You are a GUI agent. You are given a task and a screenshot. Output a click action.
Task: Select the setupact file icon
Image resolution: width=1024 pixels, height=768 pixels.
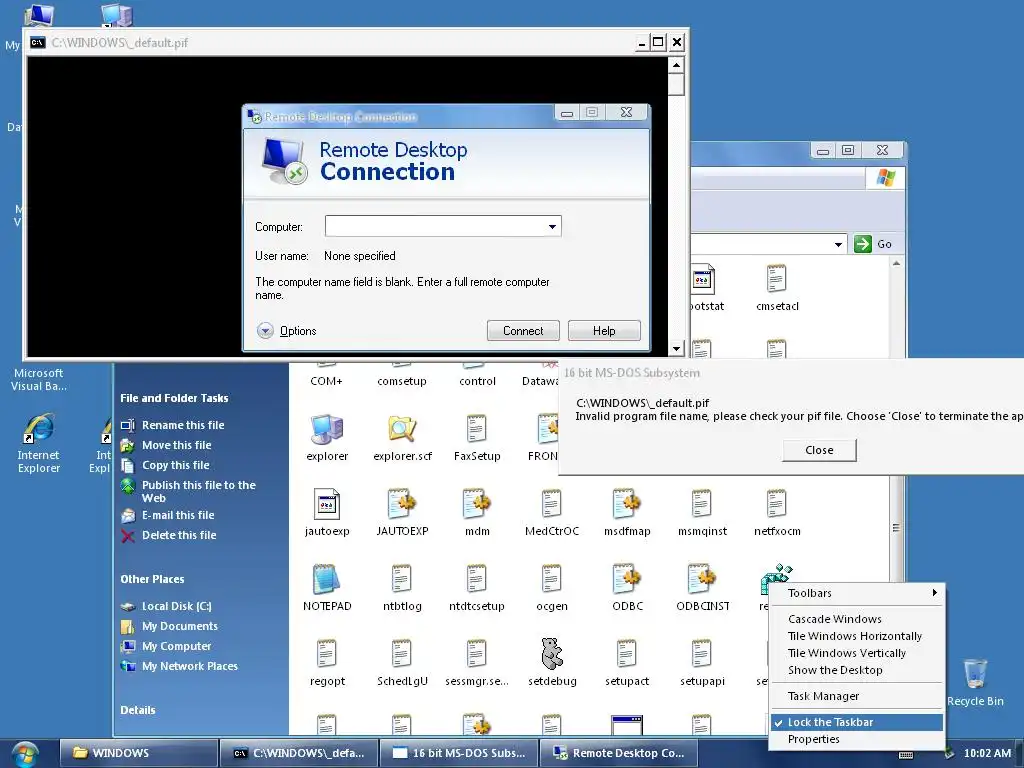pos(627,654)
